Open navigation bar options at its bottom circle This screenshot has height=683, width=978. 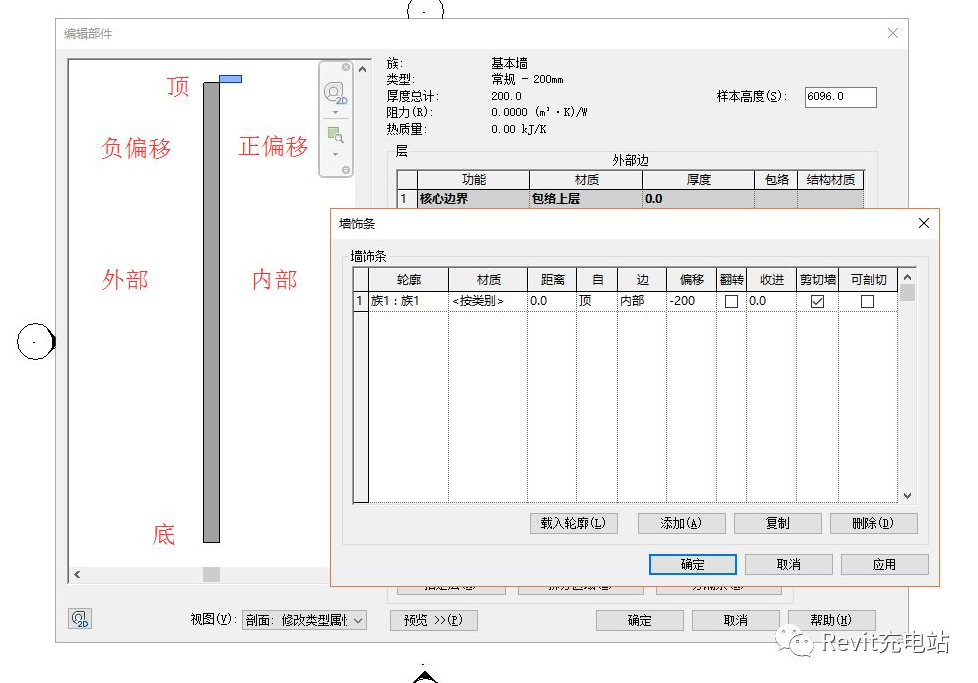tap(346, 170)
